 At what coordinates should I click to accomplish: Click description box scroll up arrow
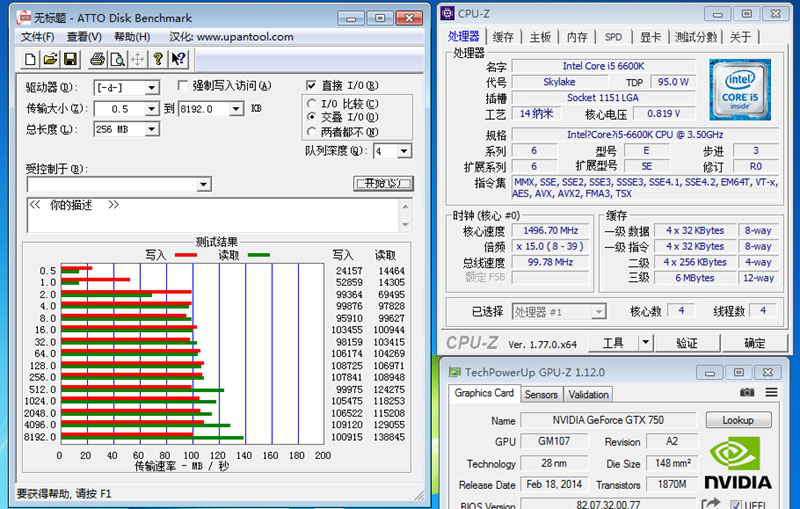pyautogui.click(x=406, y=206)
